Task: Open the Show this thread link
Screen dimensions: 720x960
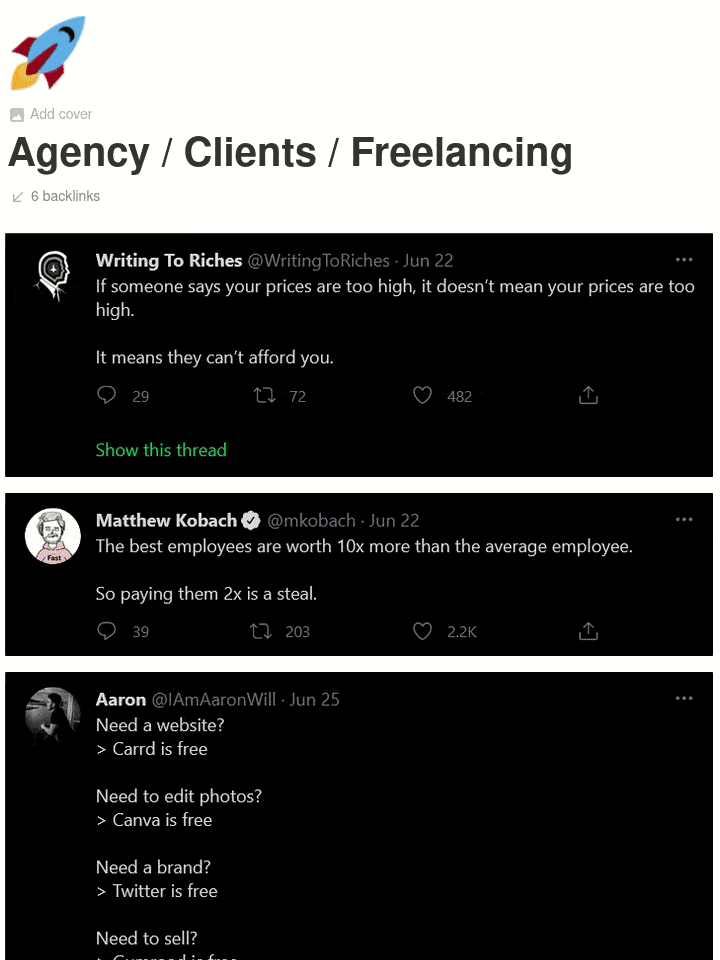Action: [161, 450]
